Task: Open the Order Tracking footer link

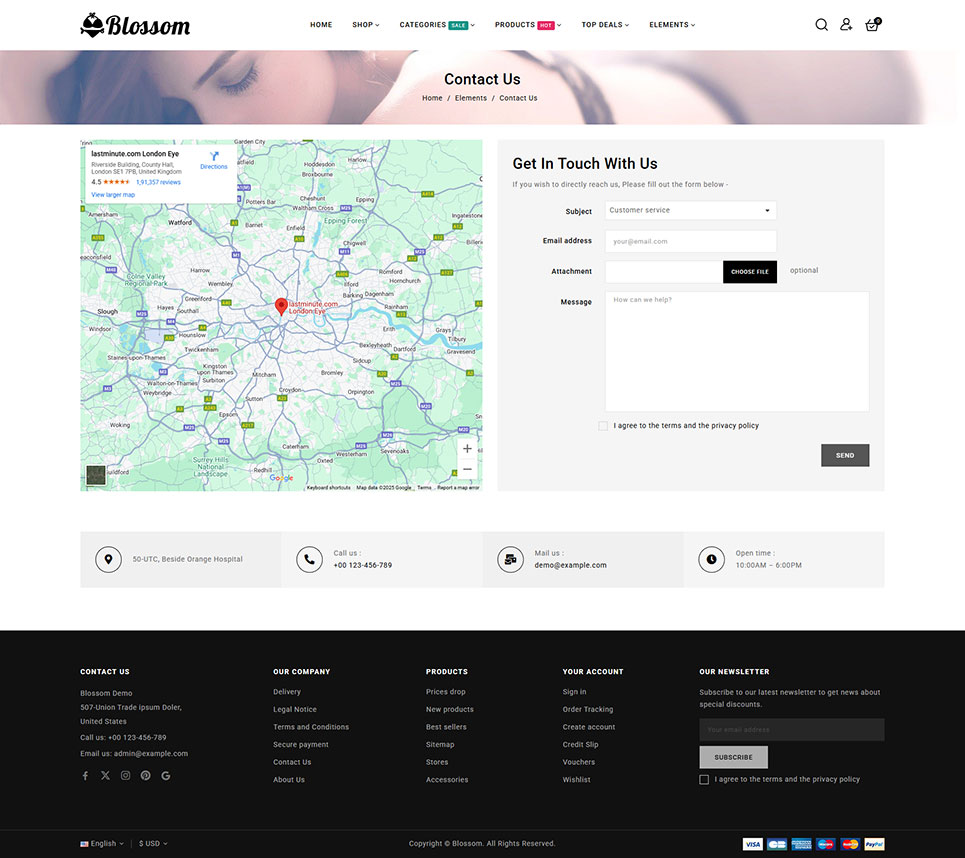Action: (x=587, y=709)
